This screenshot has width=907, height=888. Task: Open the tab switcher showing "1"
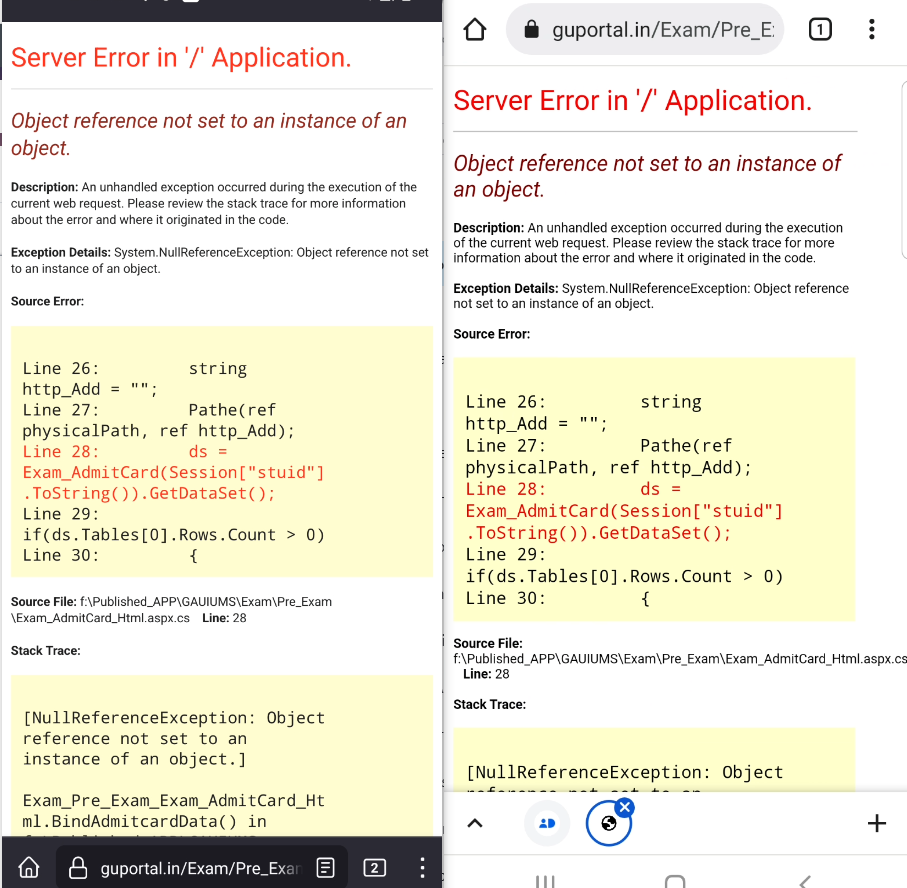[819, 29]
